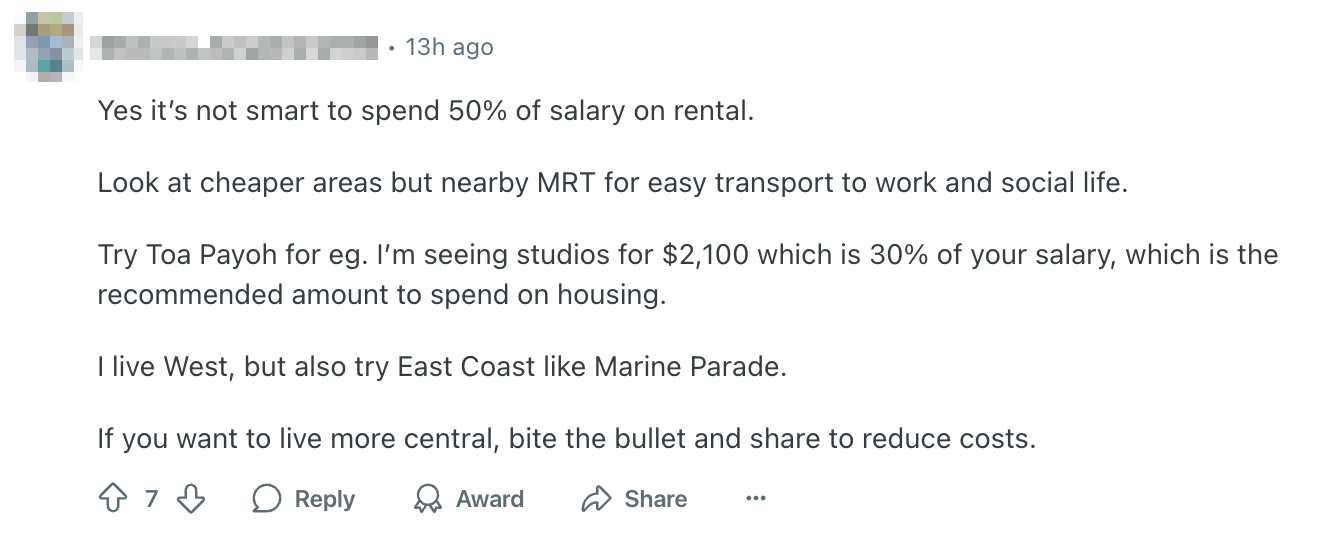This screenshot has height=538, width=1342.
Task: Click the "I live West" sentence start
Action: click(x=164, y=367)
